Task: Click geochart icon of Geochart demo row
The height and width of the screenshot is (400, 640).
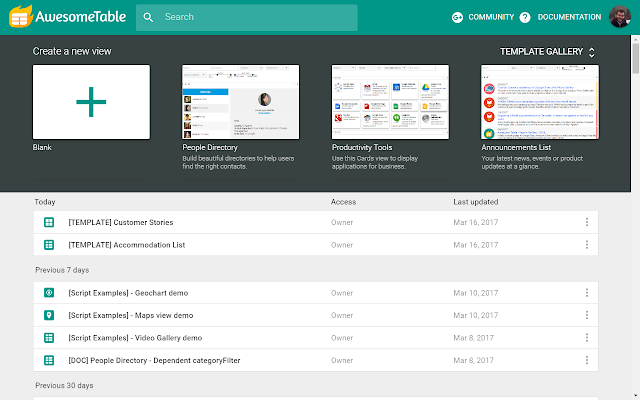Action: 49,293
